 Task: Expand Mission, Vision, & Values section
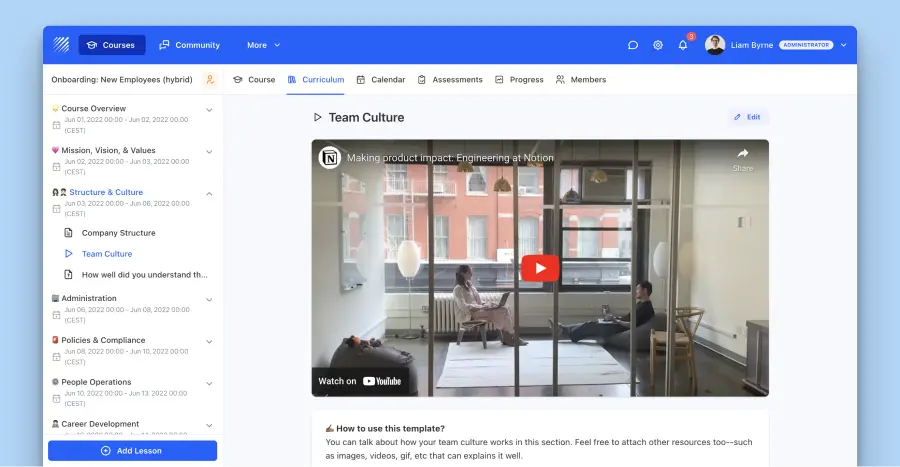click(210, 151)
